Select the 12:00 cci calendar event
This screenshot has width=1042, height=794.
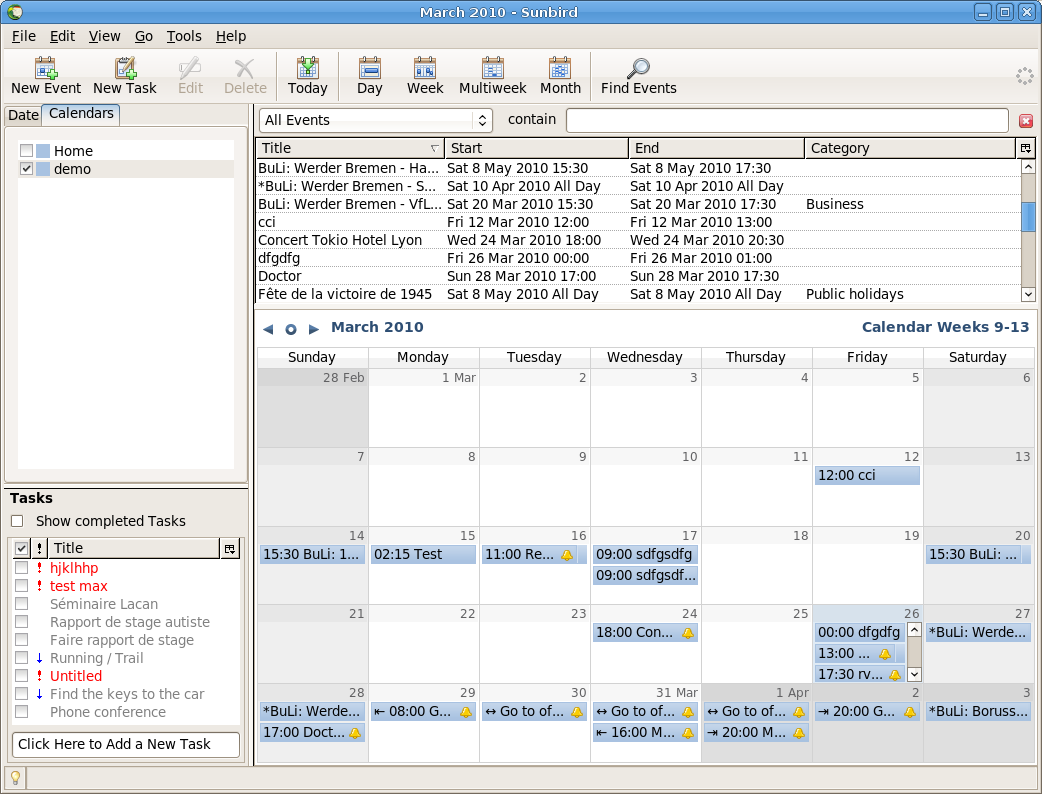867,476
